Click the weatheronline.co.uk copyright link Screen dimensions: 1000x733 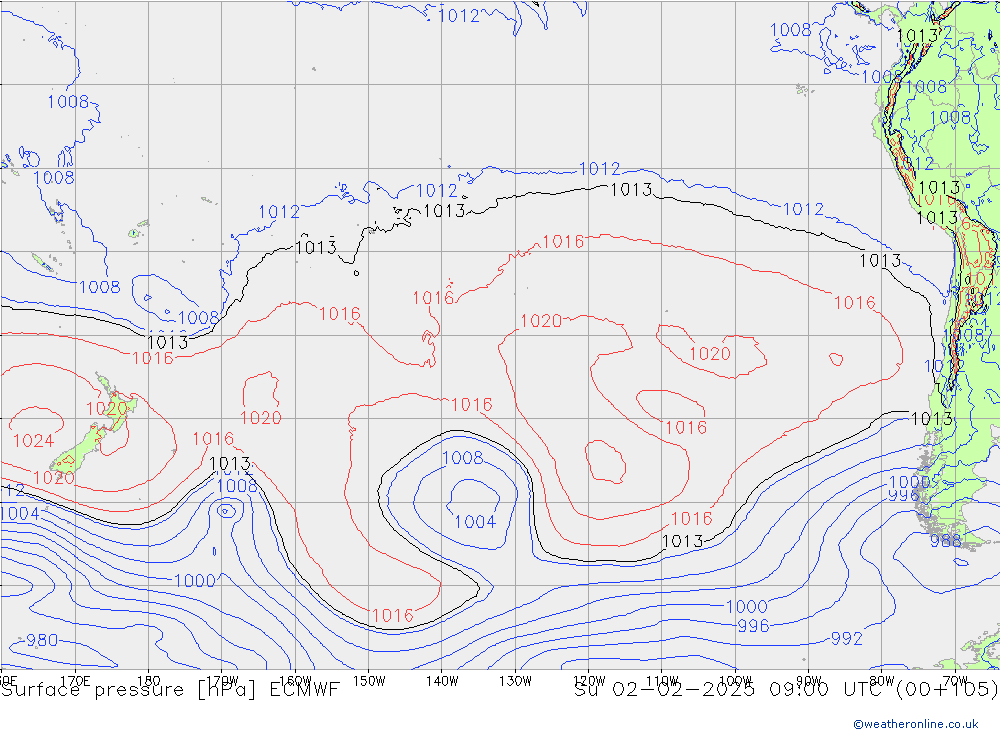point(916,724)
